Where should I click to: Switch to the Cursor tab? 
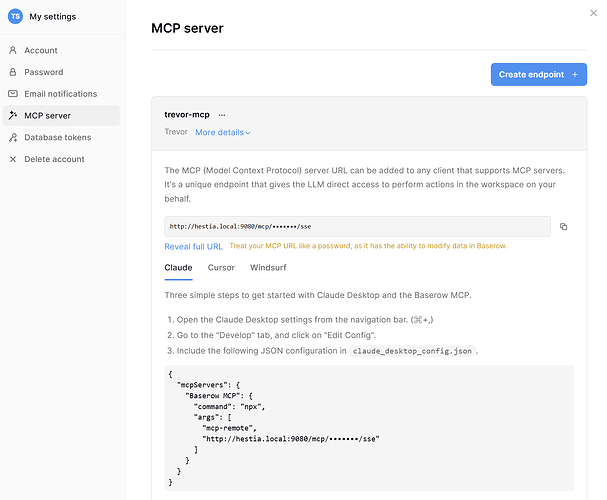tap(221, 268)
